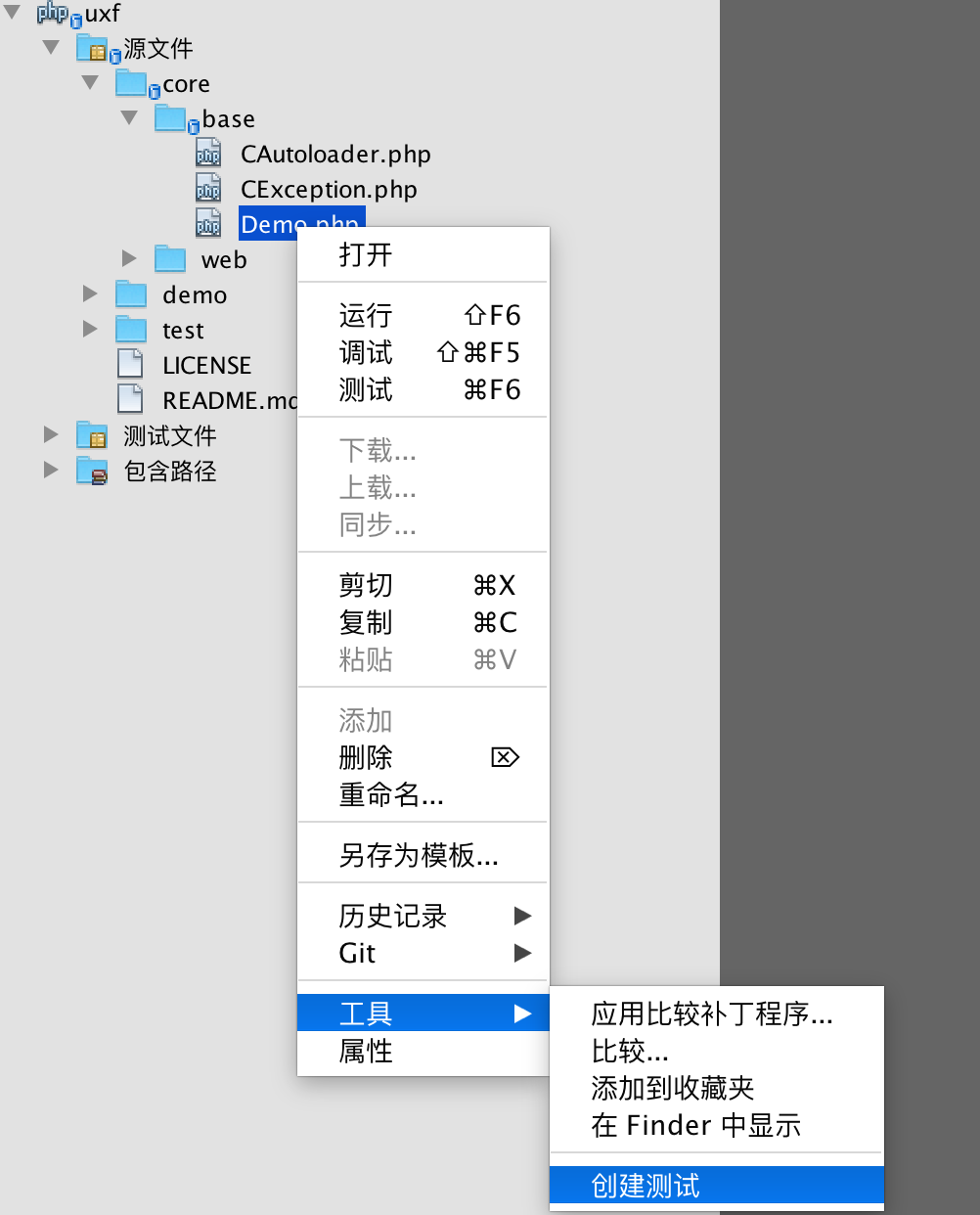The image size is (980, 1215).
Task: Choose 创建测试 to create tests
Action: pyautogui.click(x=717, y=1186)
